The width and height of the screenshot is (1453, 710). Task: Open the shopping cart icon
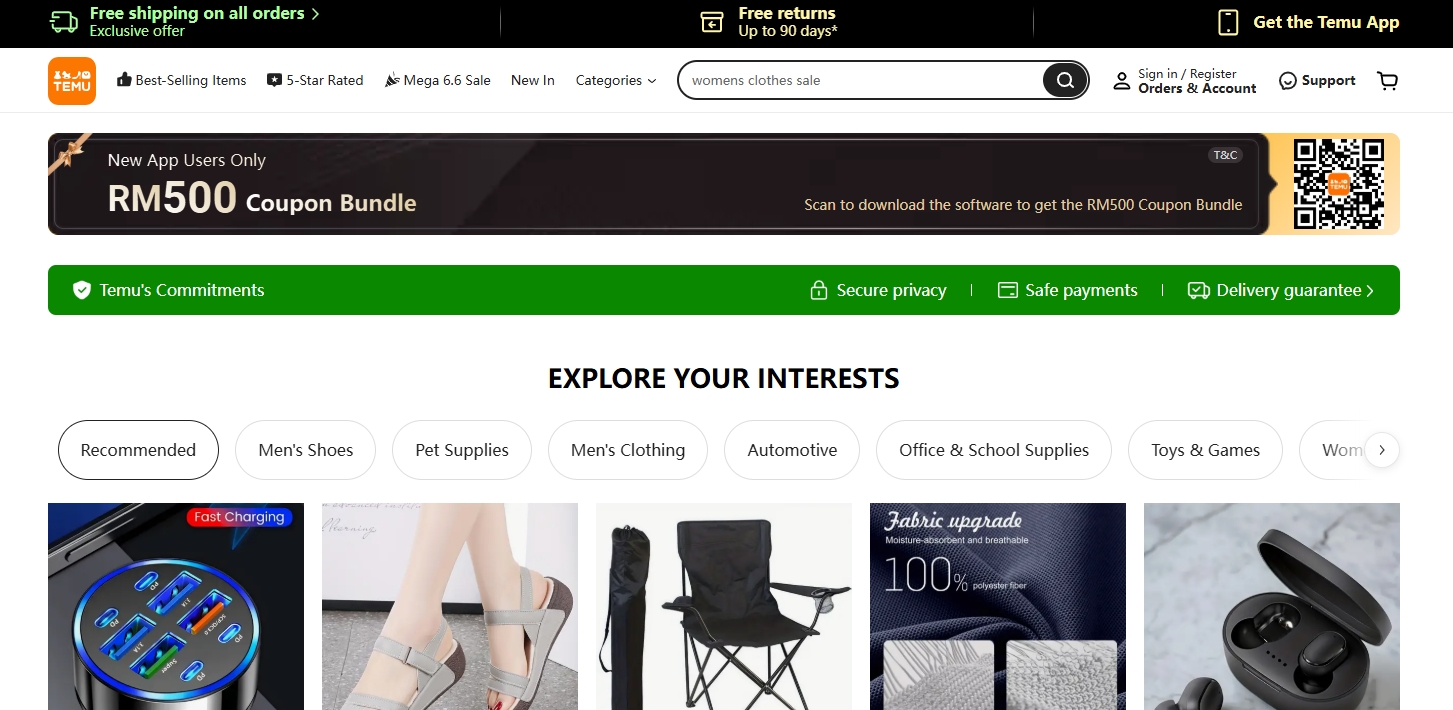coord(1388,81)
